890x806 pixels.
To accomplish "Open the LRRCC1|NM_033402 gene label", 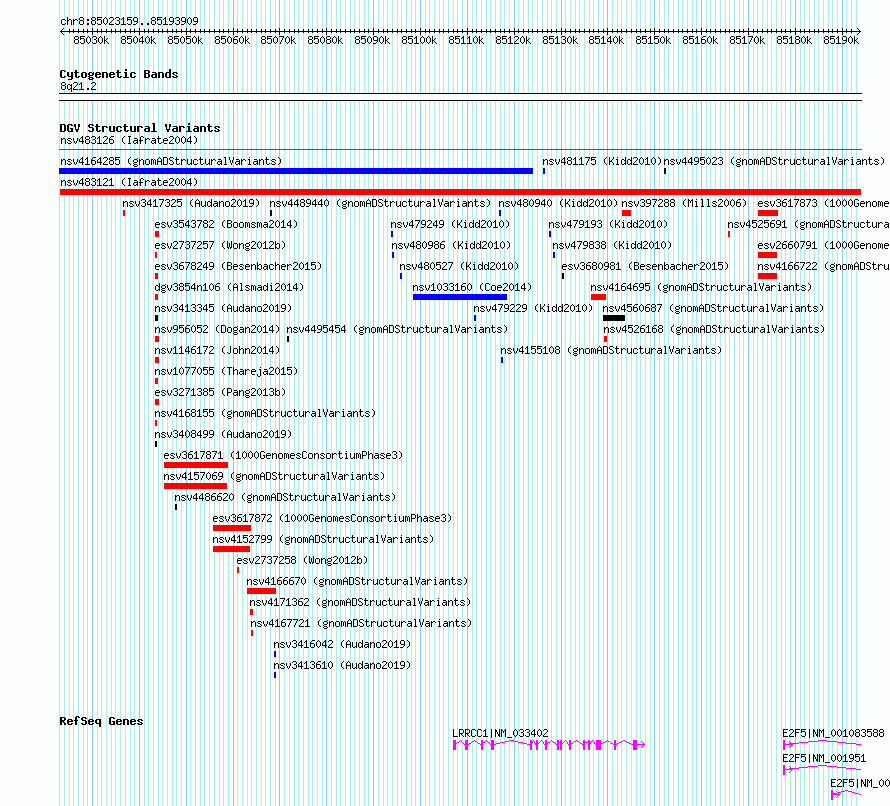I will point(500,733).
